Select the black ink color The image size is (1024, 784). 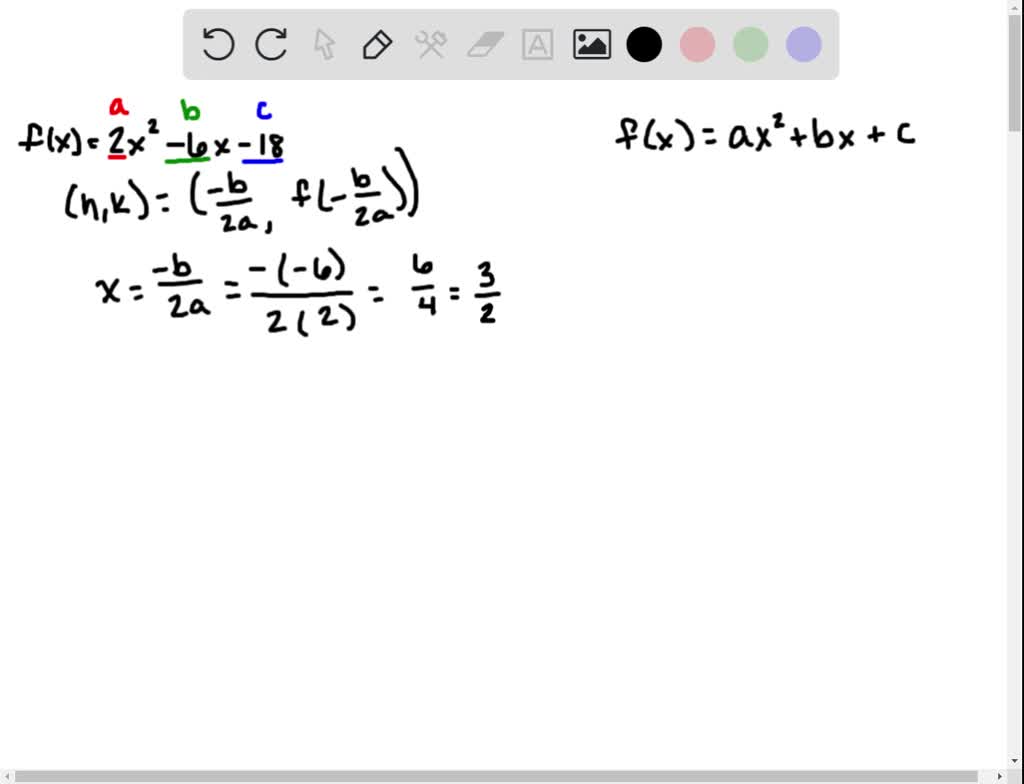644,45
